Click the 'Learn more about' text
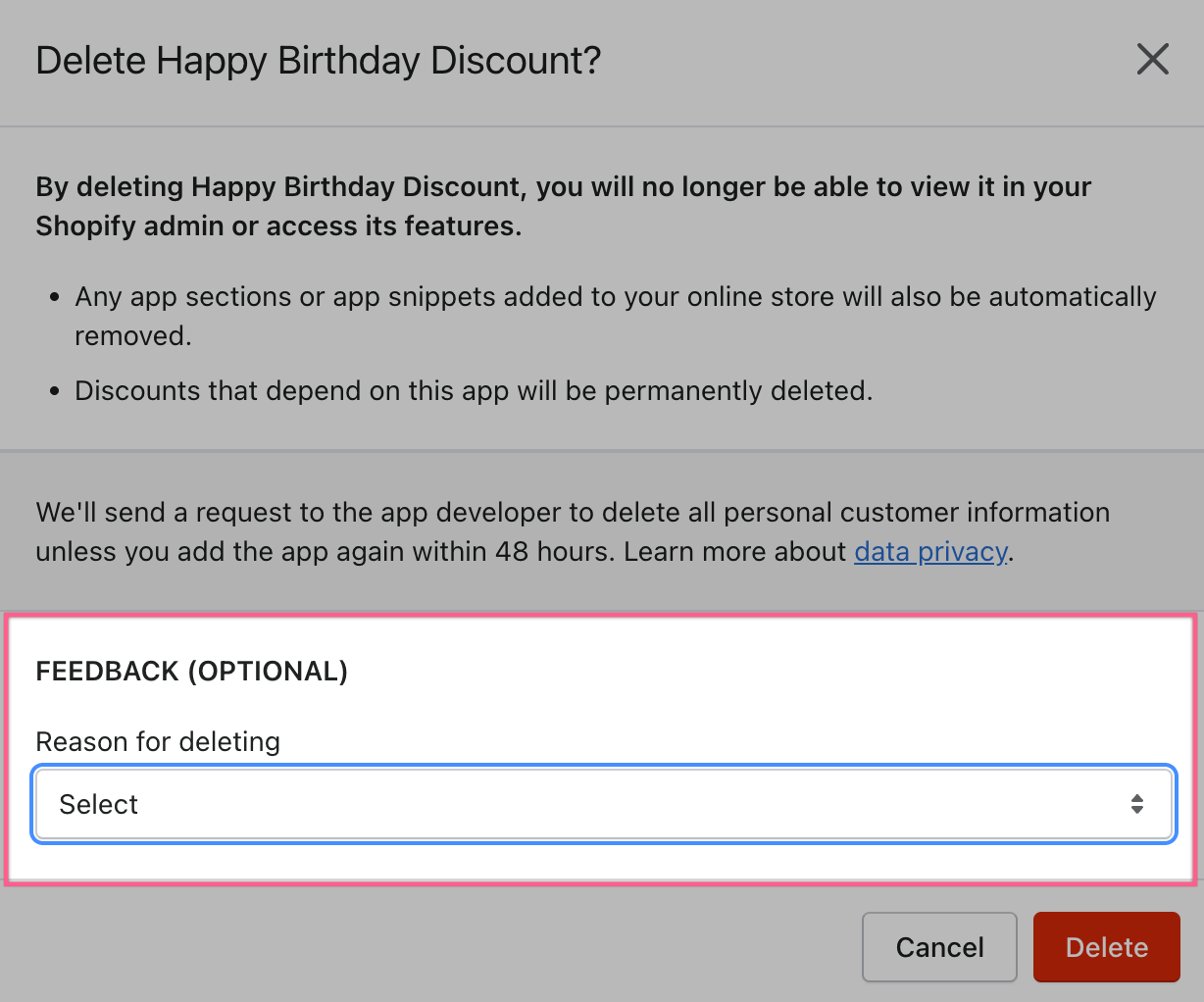 pyautogui.click(x=734, y=552)
